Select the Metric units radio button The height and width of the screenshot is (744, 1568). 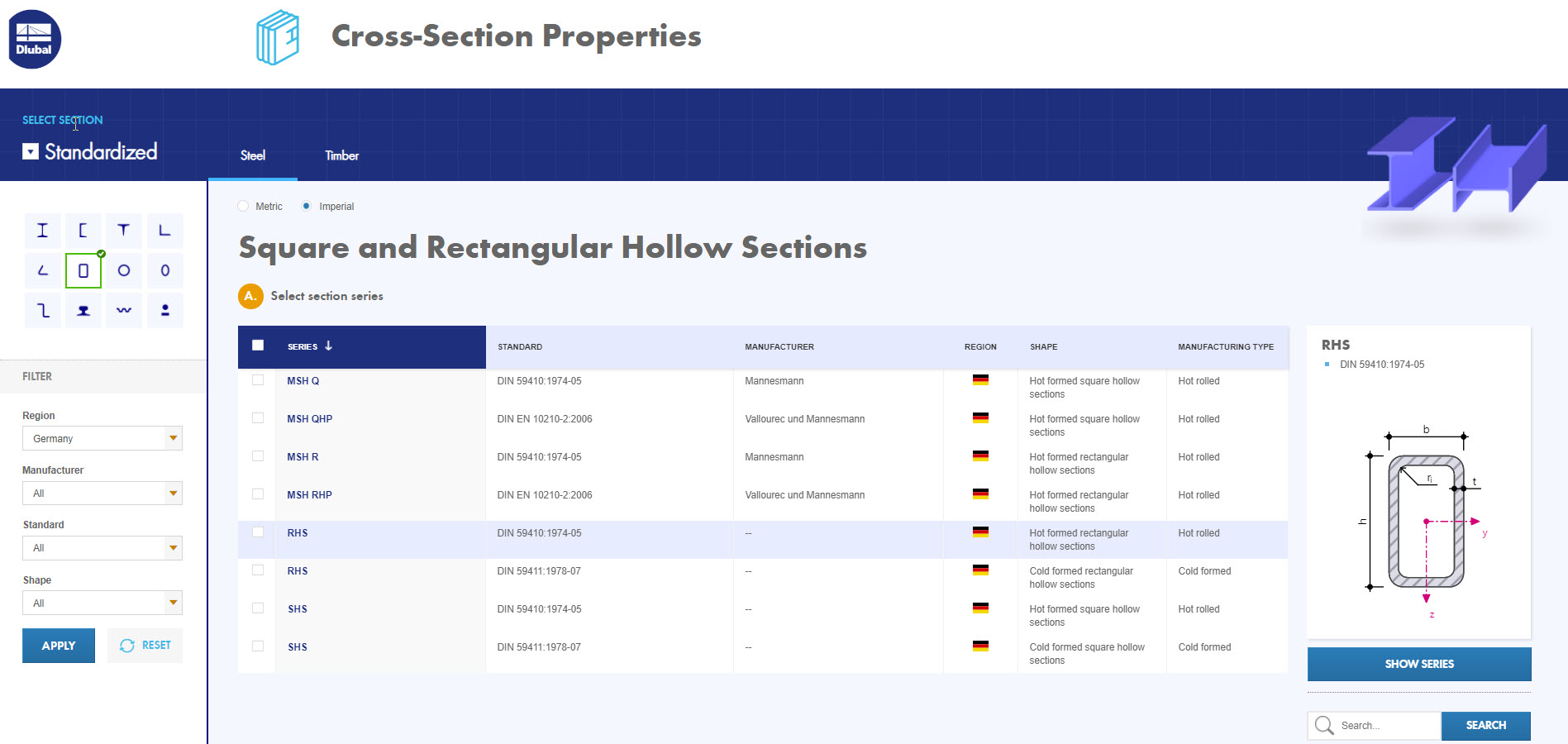(x=243, y=206)
